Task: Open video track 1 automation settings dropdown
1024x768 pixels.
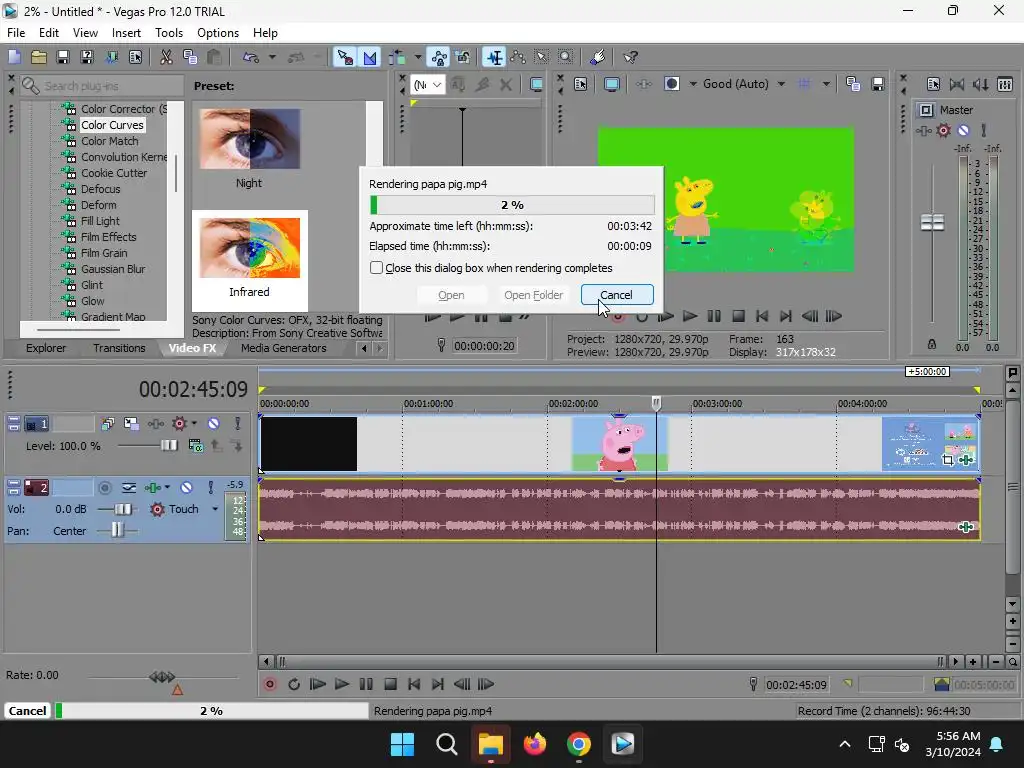Action: pos(195,423)
